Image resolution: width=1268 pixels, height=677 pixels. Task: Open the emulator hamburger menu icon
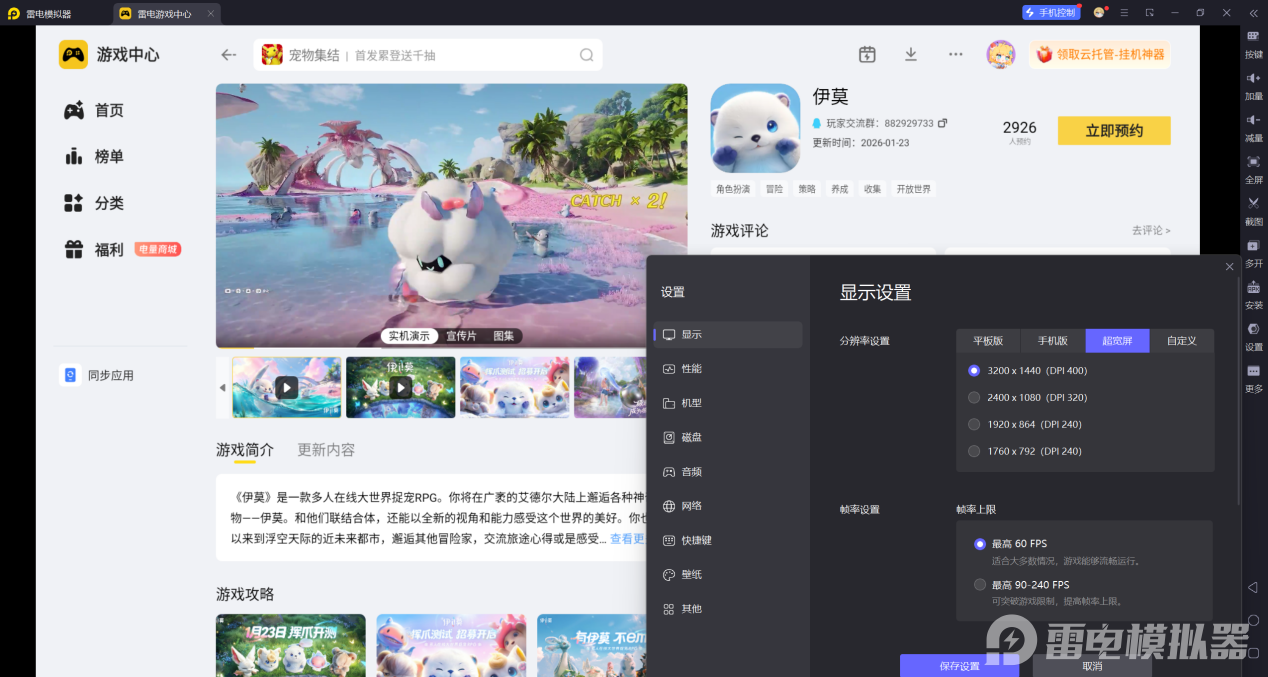[x=1124, y=13]
